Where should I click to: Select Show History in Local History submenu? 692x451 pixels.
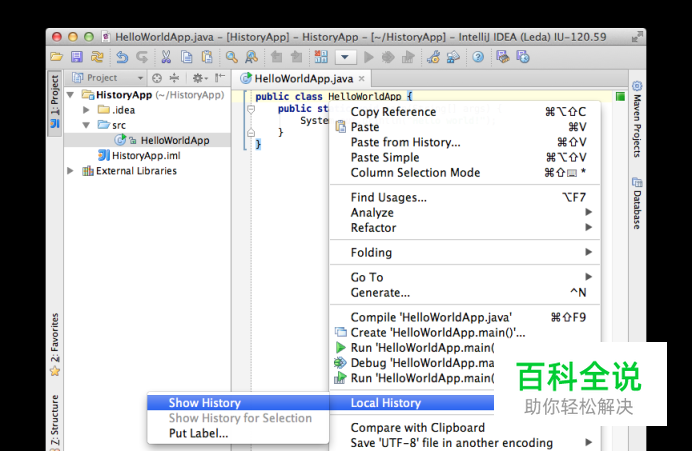coord(238,403)
